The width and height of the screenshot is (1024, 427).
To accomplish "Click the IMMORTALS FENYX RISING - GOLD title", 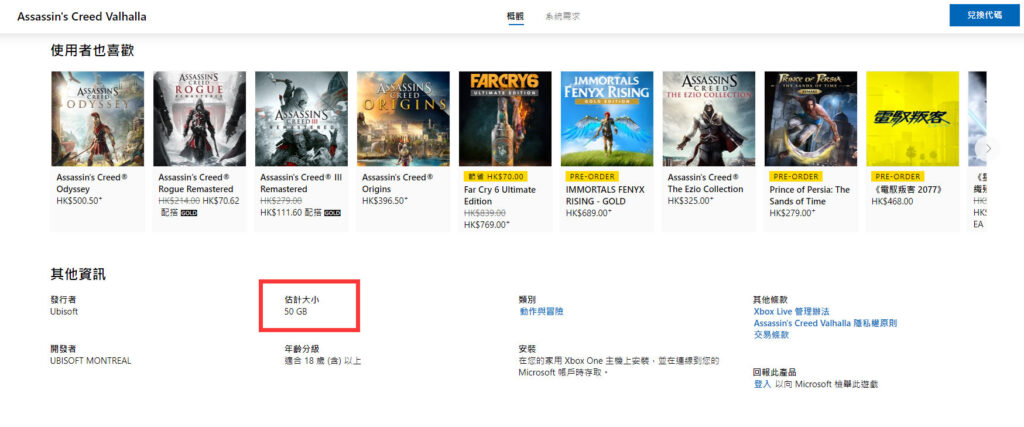I will [x=605, y=195].
